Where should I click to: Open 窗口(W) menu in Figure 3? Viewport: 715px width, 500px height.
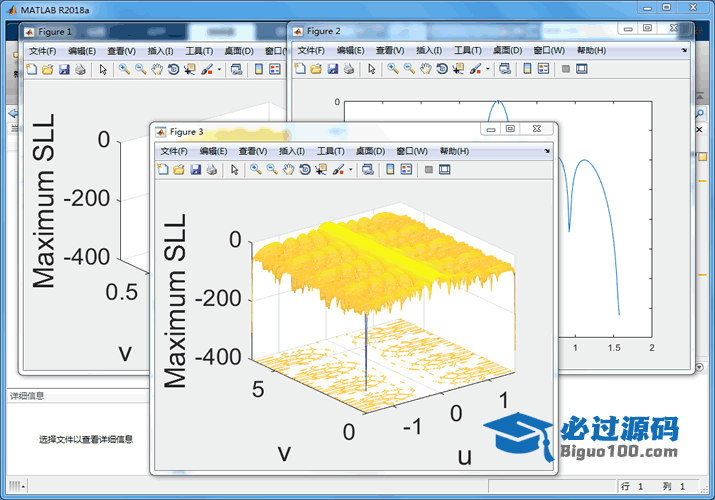[x=412, y=151]
